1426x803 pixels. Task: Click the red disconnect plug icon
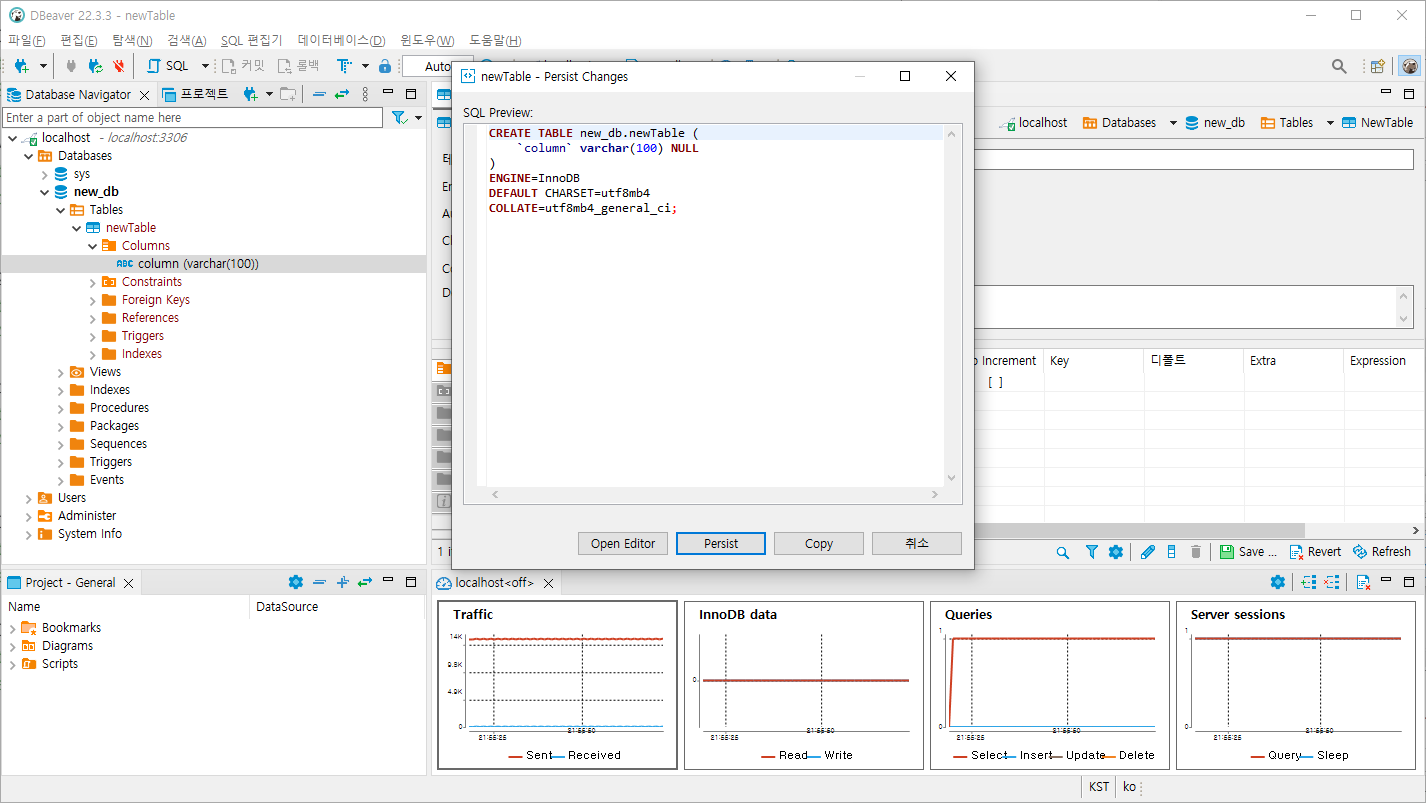119,66
